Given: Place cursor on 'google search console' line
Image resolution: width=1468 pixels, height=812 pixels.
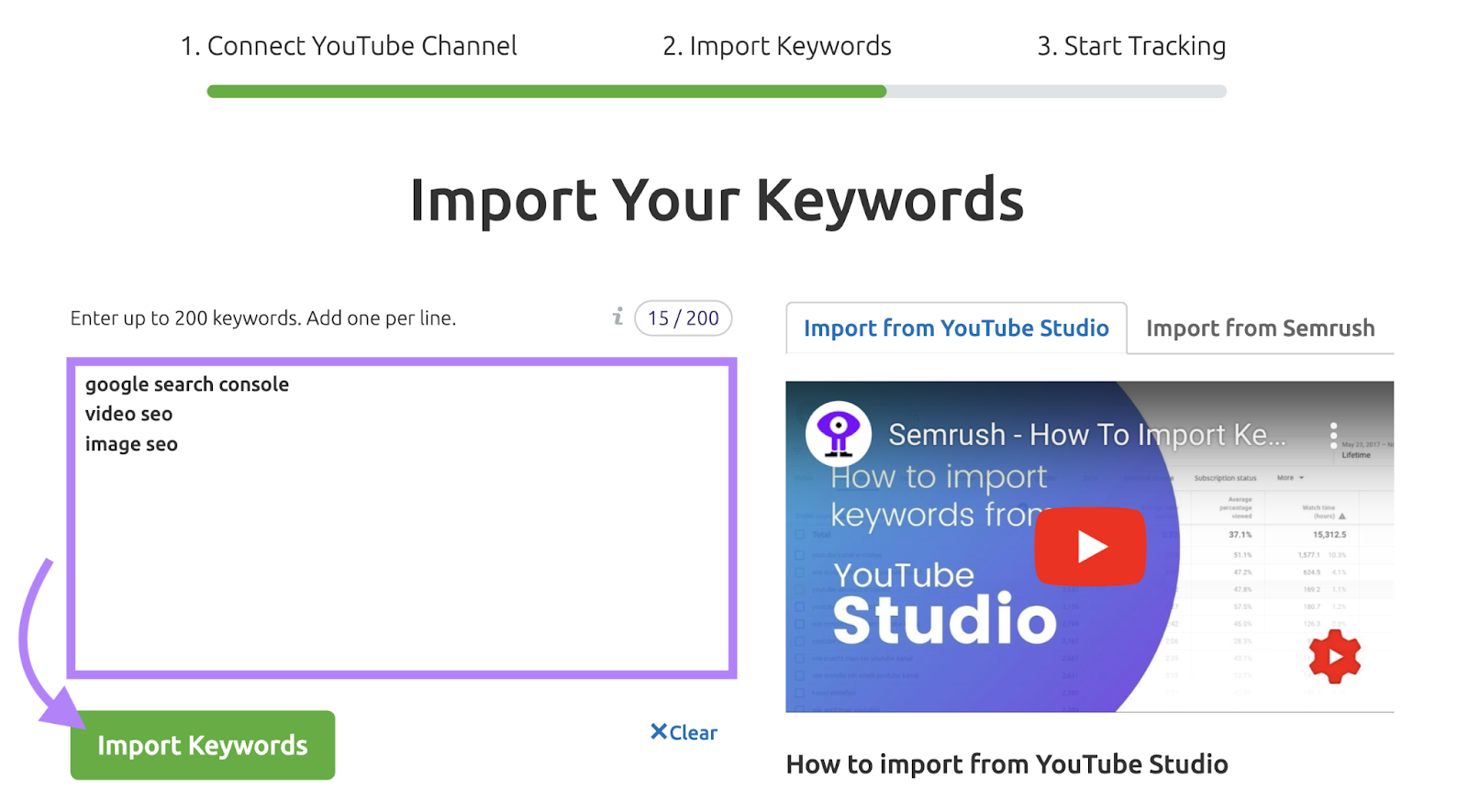Looking at the screenshot, I should [187, 384].
